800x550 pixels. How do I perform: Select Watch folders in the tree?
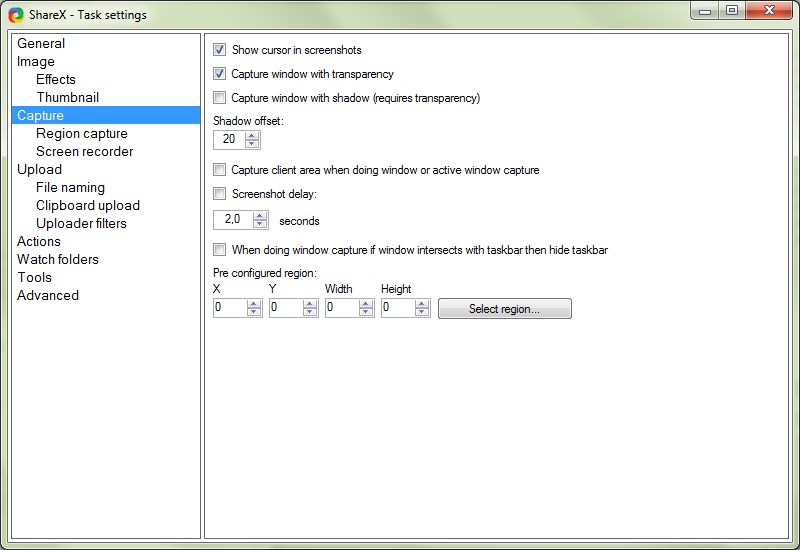coord(58,259)
